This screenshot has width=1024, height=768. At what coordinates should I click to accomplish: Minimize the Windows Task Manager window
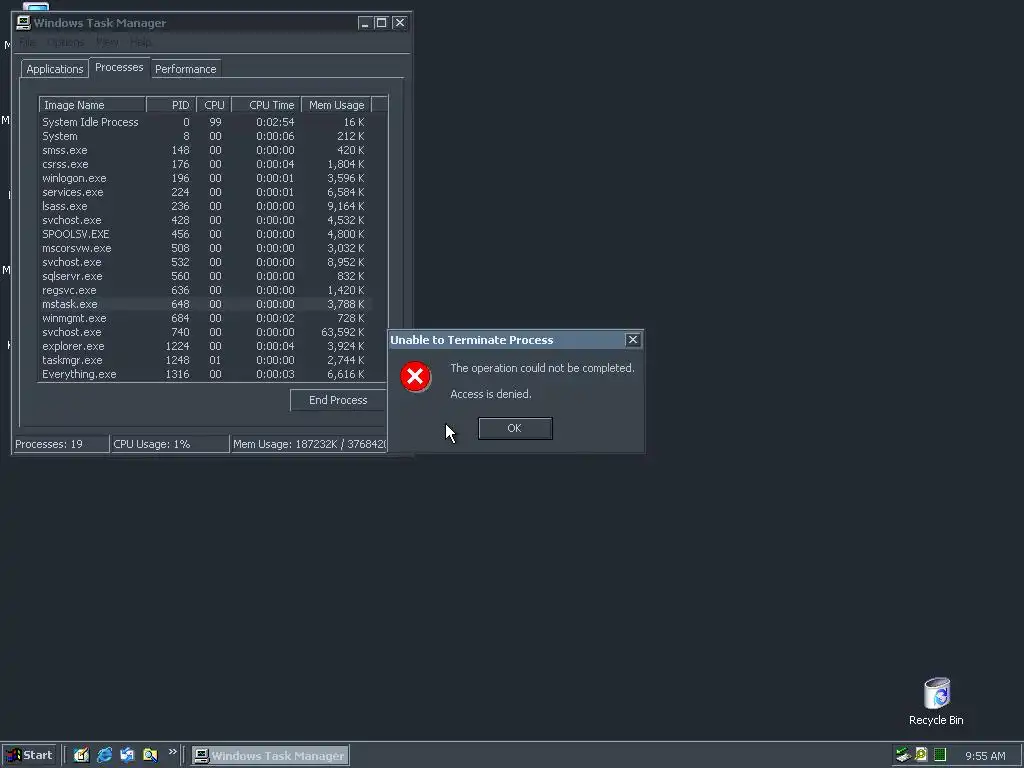365,23
